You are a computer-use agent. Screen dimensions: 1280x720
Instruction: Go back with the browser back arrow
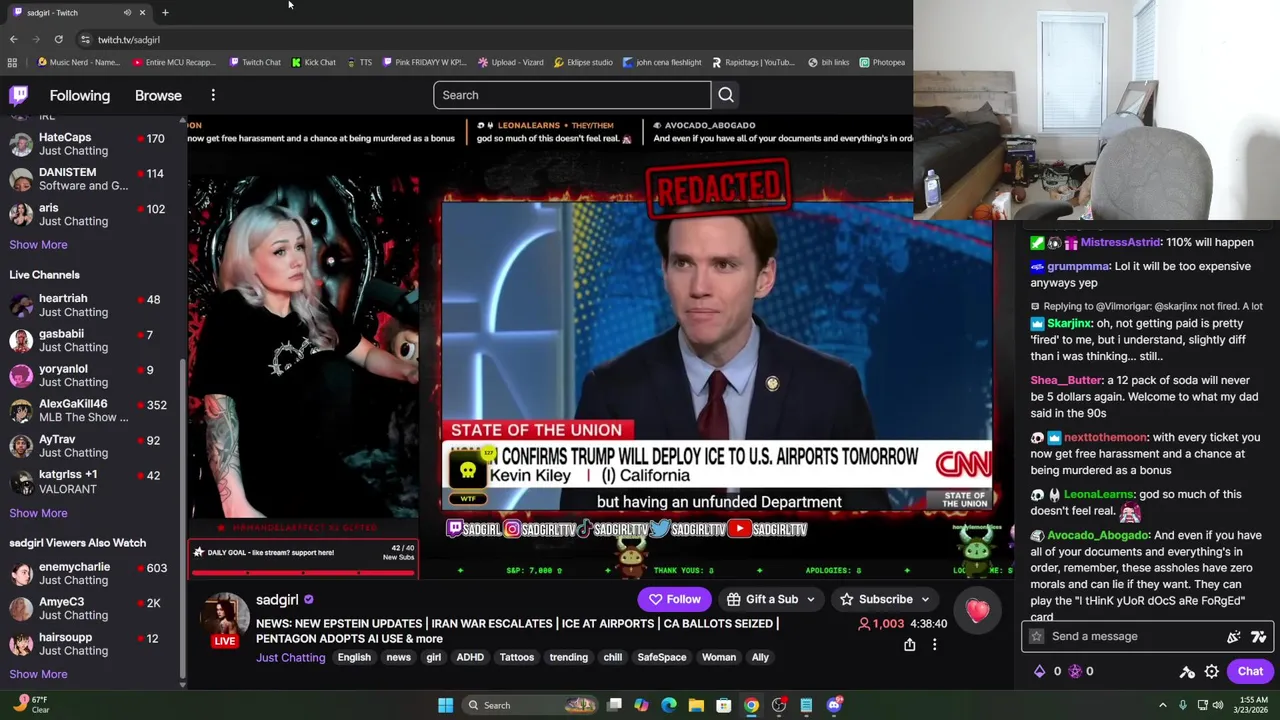click(x=13, y=39)
